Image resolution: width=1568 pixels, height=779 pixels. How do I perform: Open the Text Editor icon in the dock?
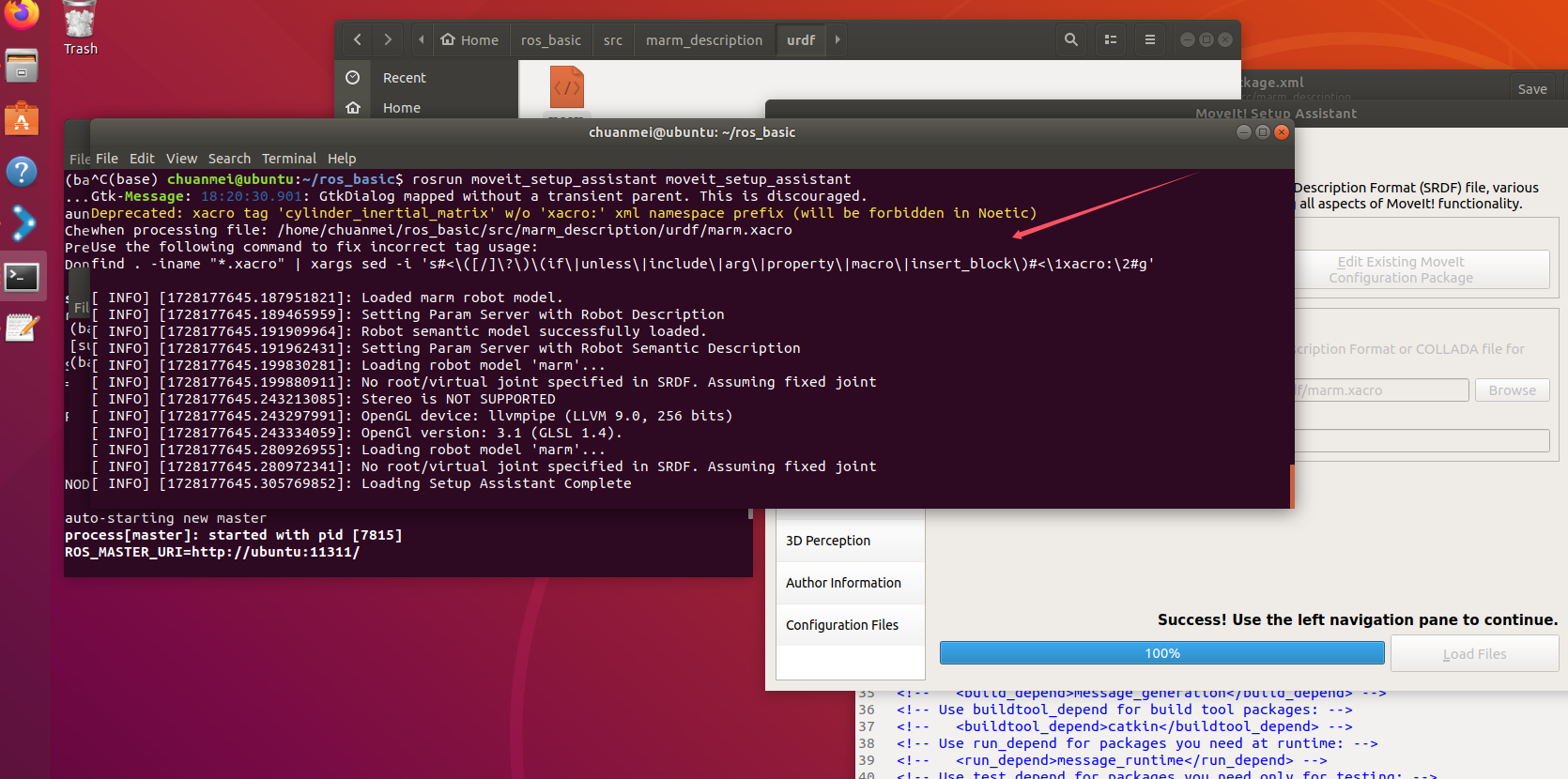22,328
